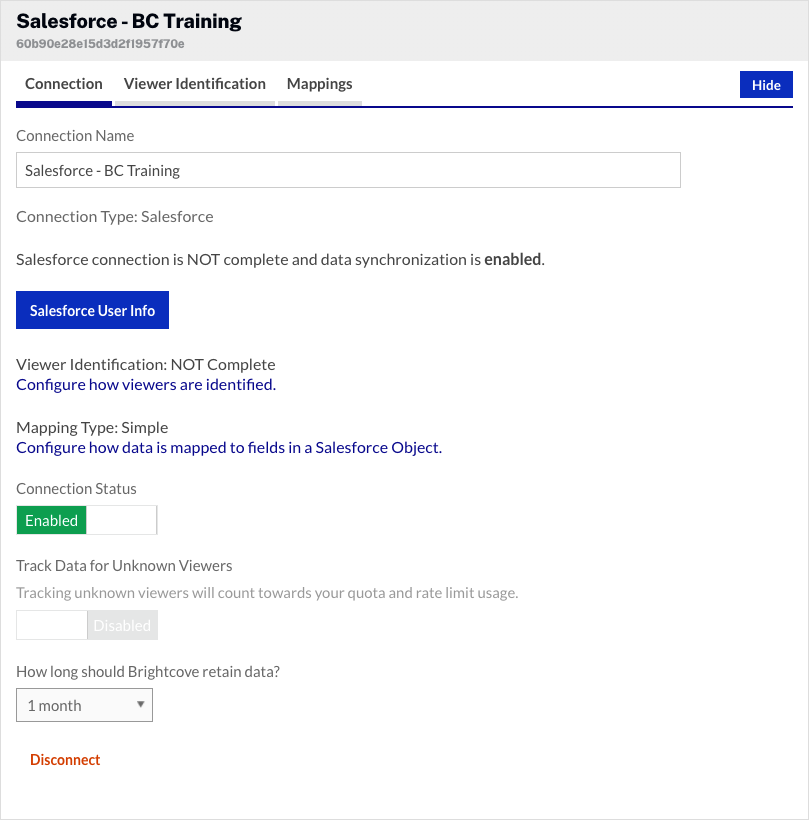Click the connection ID 60b90e28e15d3d2f1957f70e

[100, 44]
